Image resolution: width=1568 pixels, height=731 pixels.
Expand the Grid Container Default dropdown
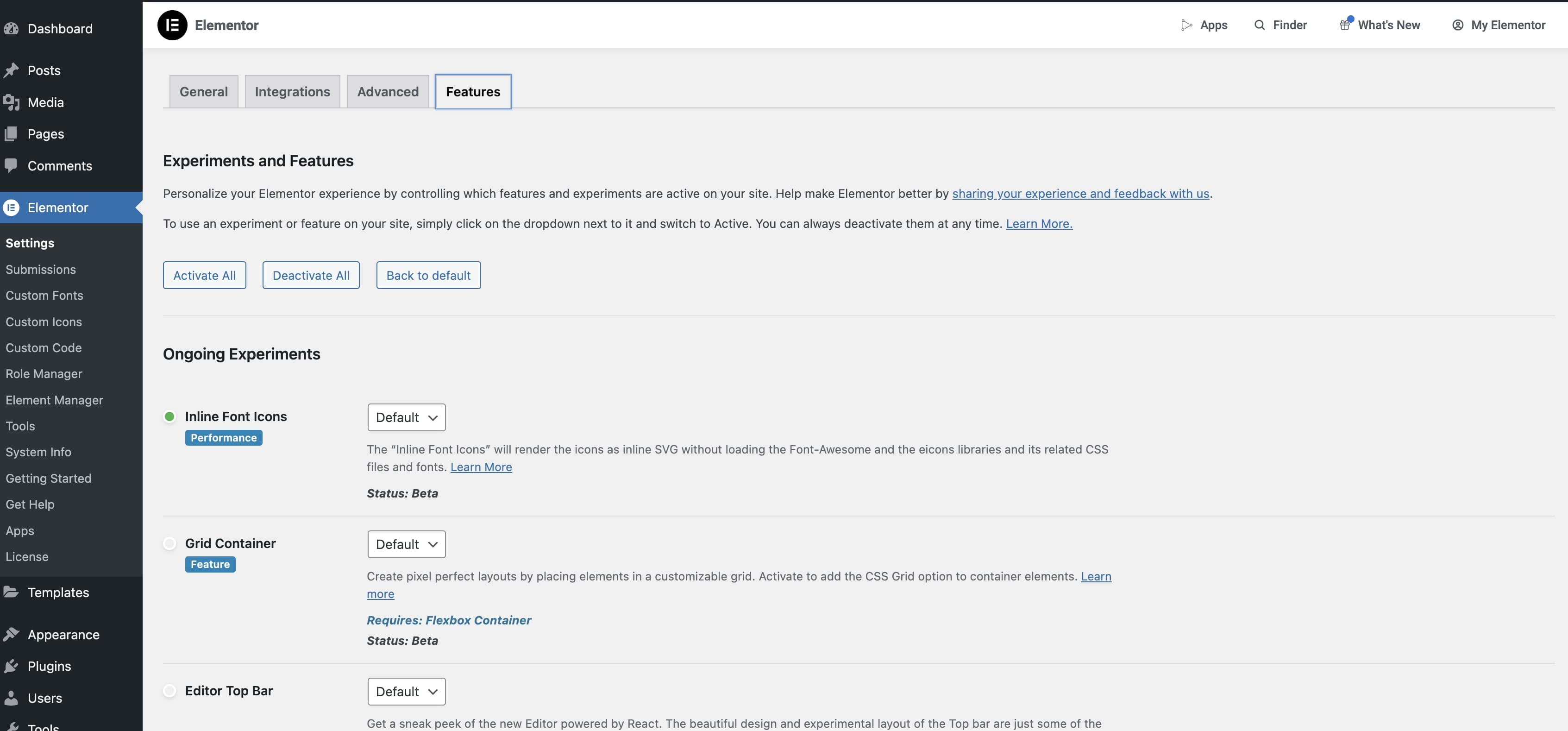coord(405,543)
